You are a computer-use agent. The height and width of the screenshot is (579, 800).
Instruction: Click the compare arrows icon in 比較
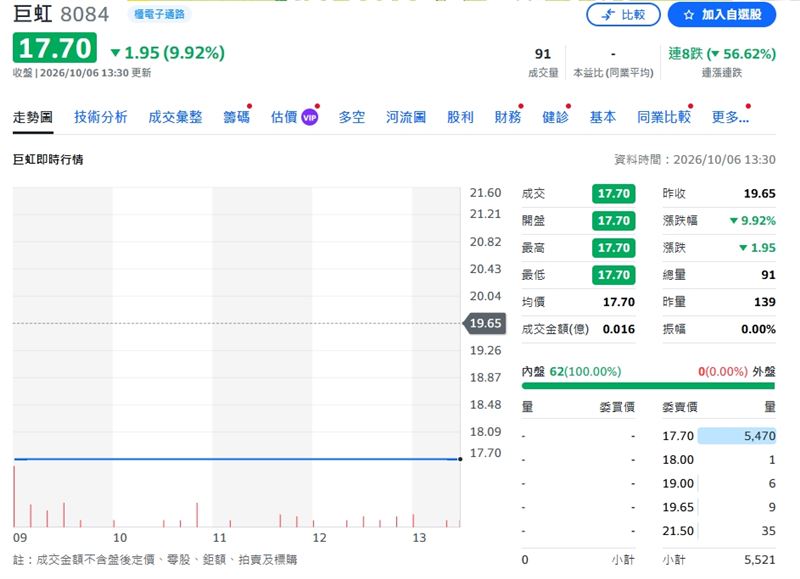pos(608,15)
